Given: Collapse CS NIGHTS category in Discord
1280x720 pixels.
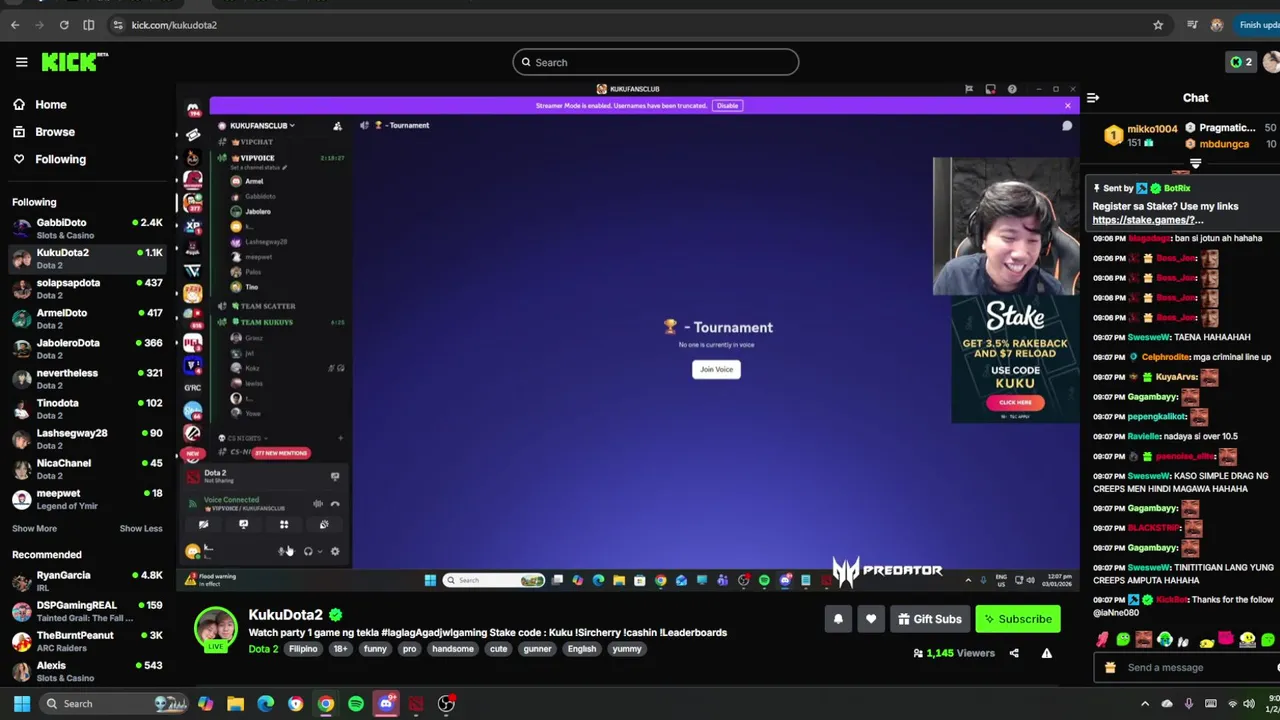Looking at the screenshot, I should click(245, 438).
